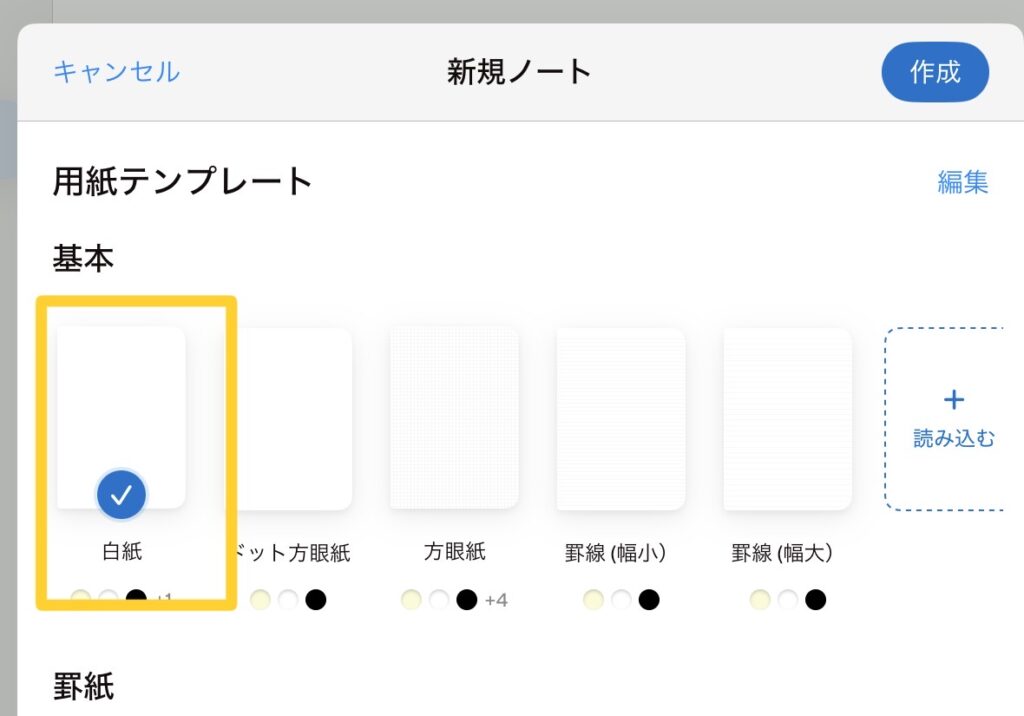Choose black color swatch under 方眼紙
Screen dimensions: 1024x716
click(x=466, y=600)
